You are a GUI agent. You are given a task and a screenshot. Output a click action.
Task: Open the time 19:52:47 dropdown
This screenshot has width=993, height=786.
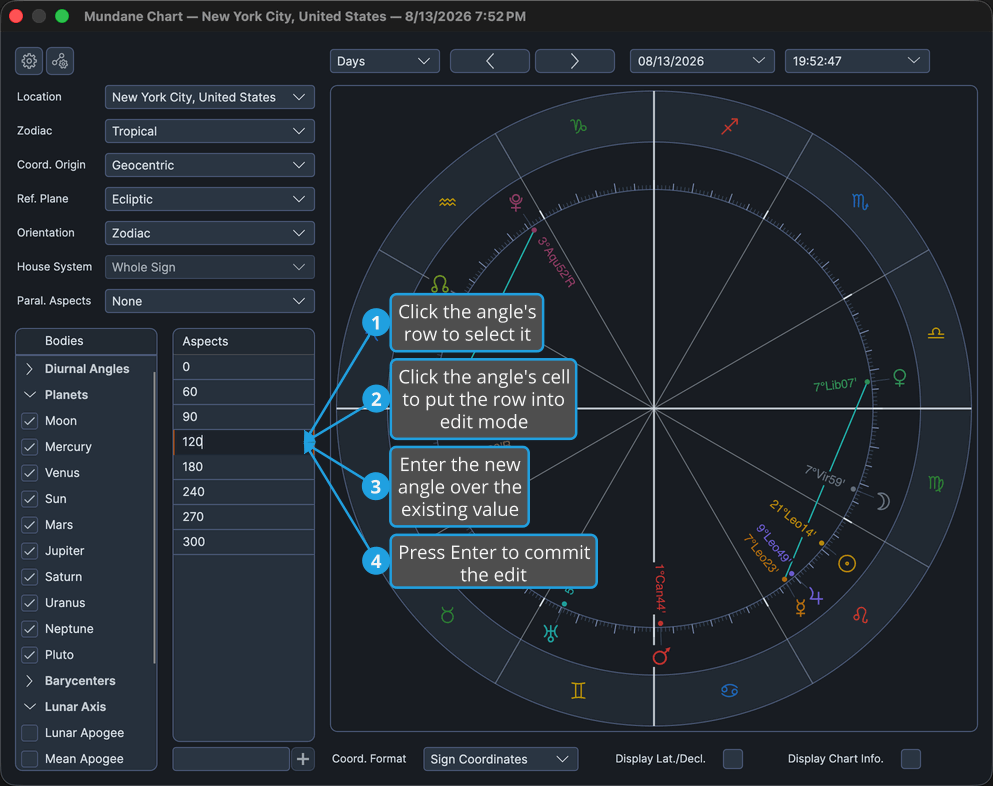pyautogui.click(x=857, y=61)
